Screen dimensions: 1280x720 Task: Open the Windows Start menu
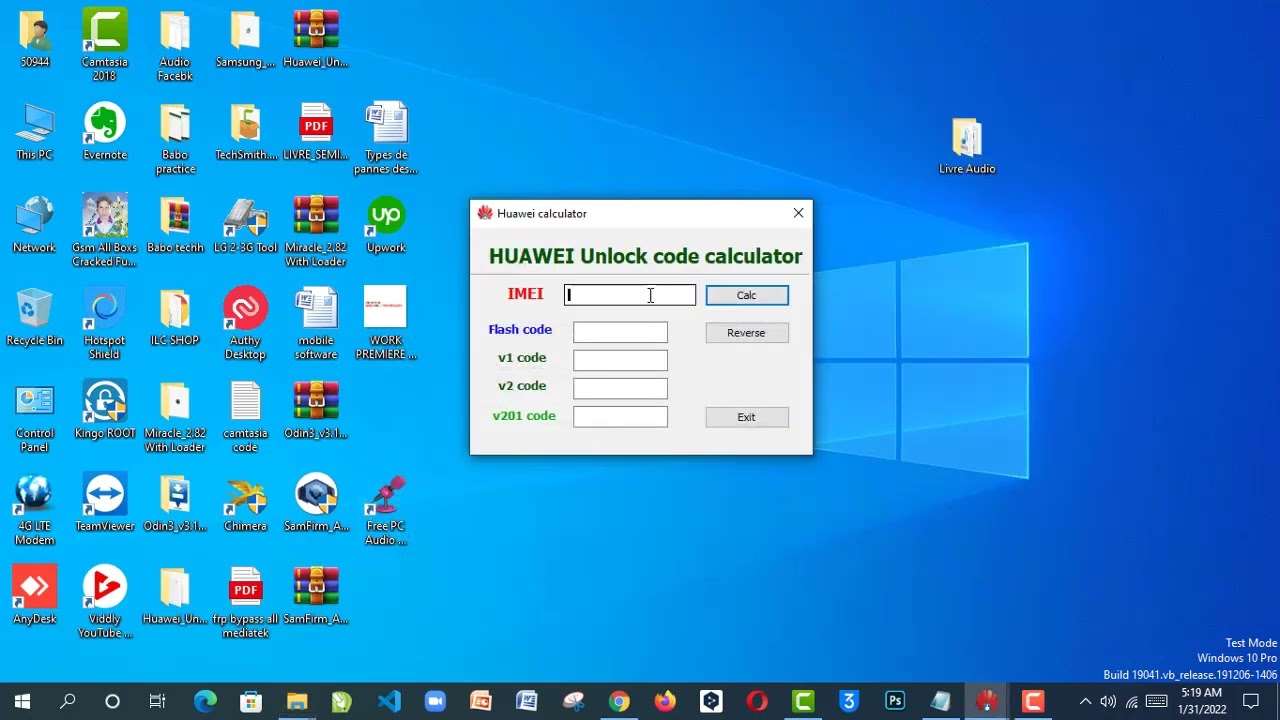(22, 701)
